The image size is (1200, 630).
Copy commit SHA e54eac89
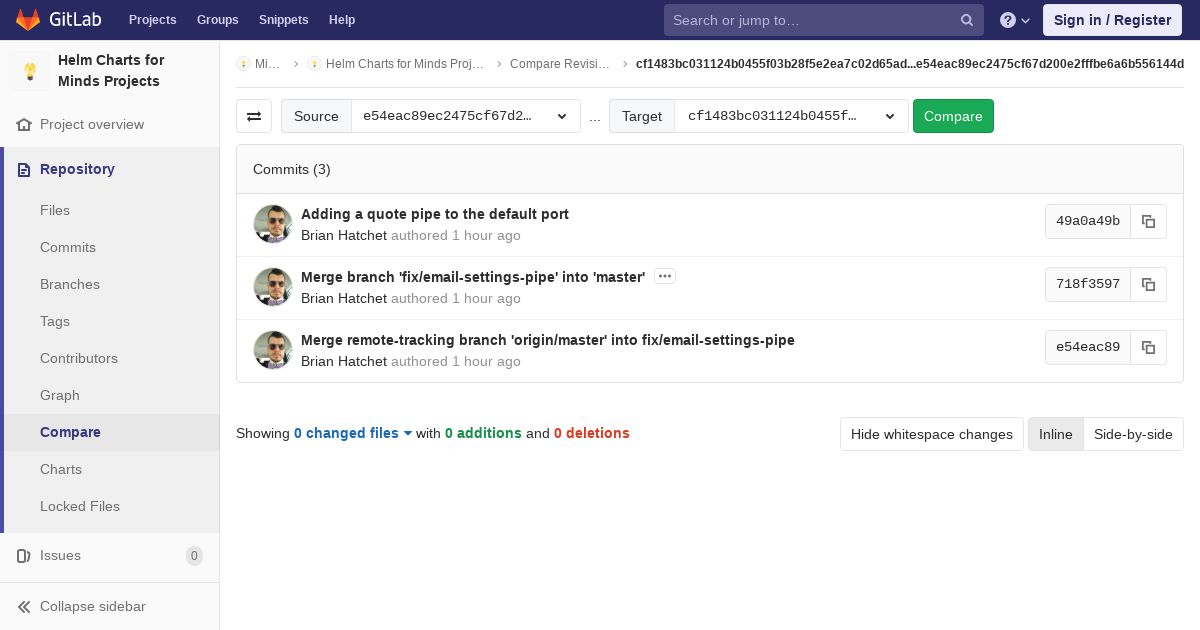pyautogui.click(x=1148, y=347)
